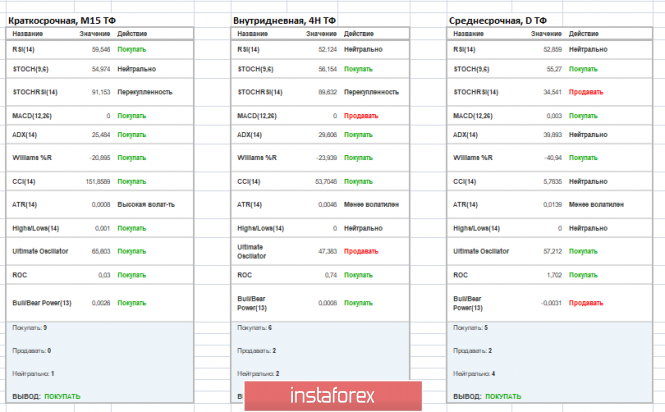Click CCI(14) value 53,7046 in 4H table

point(326,181)
